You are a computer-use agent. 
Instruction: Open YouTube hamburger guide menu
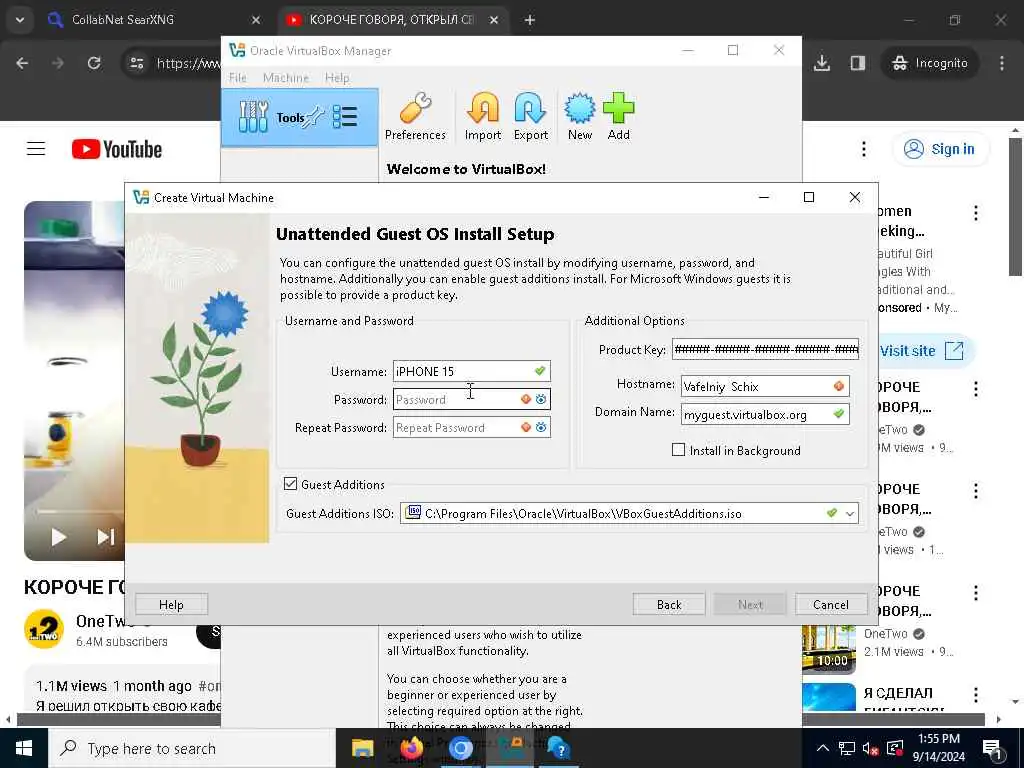pos(36,149)
